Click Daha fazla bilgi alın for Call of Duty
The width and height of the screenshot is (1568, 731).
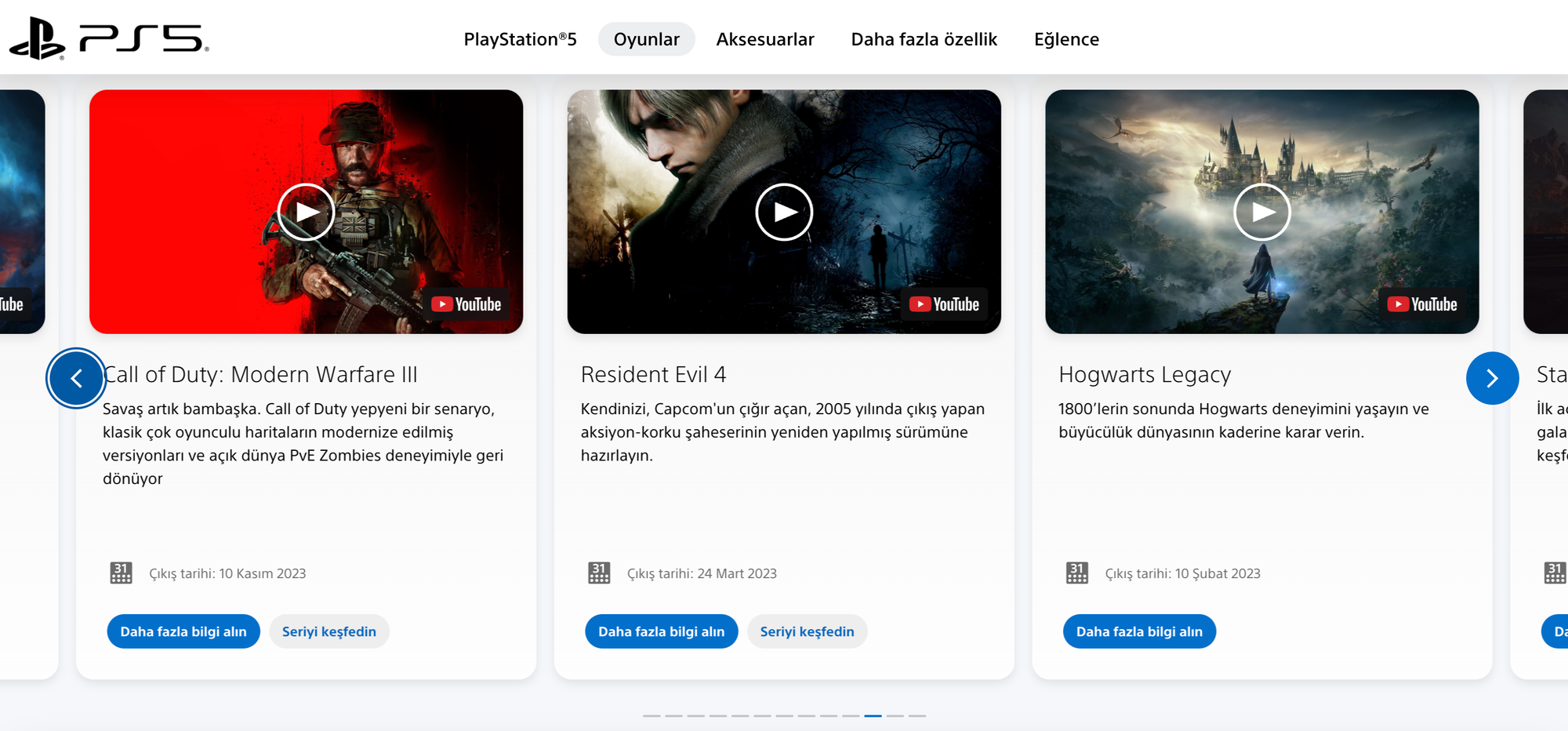tap(183, 631)
